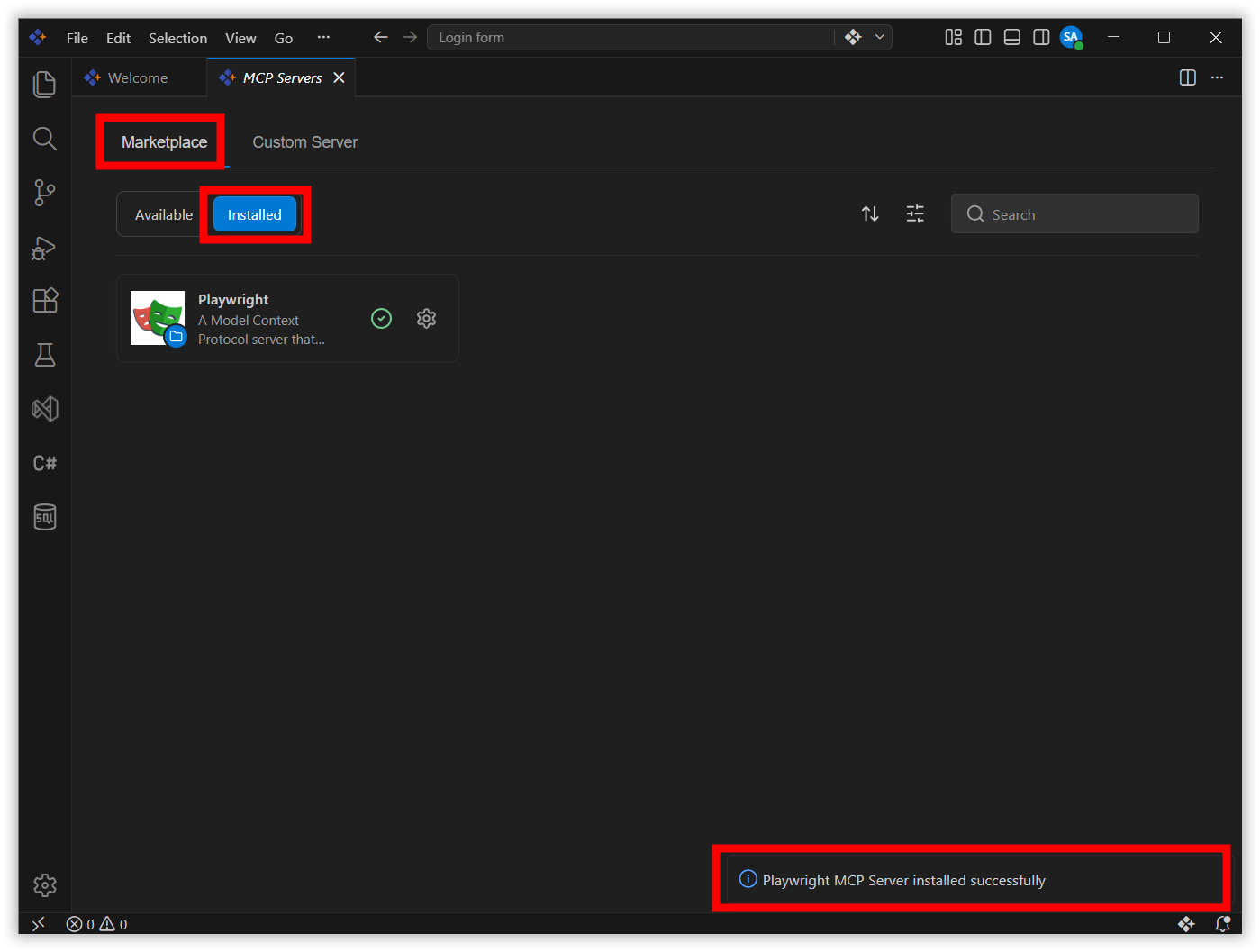Screen dimensions: 1260x952
Task: Open the C# view in activity bar
Action: click(x=44, y=463)
